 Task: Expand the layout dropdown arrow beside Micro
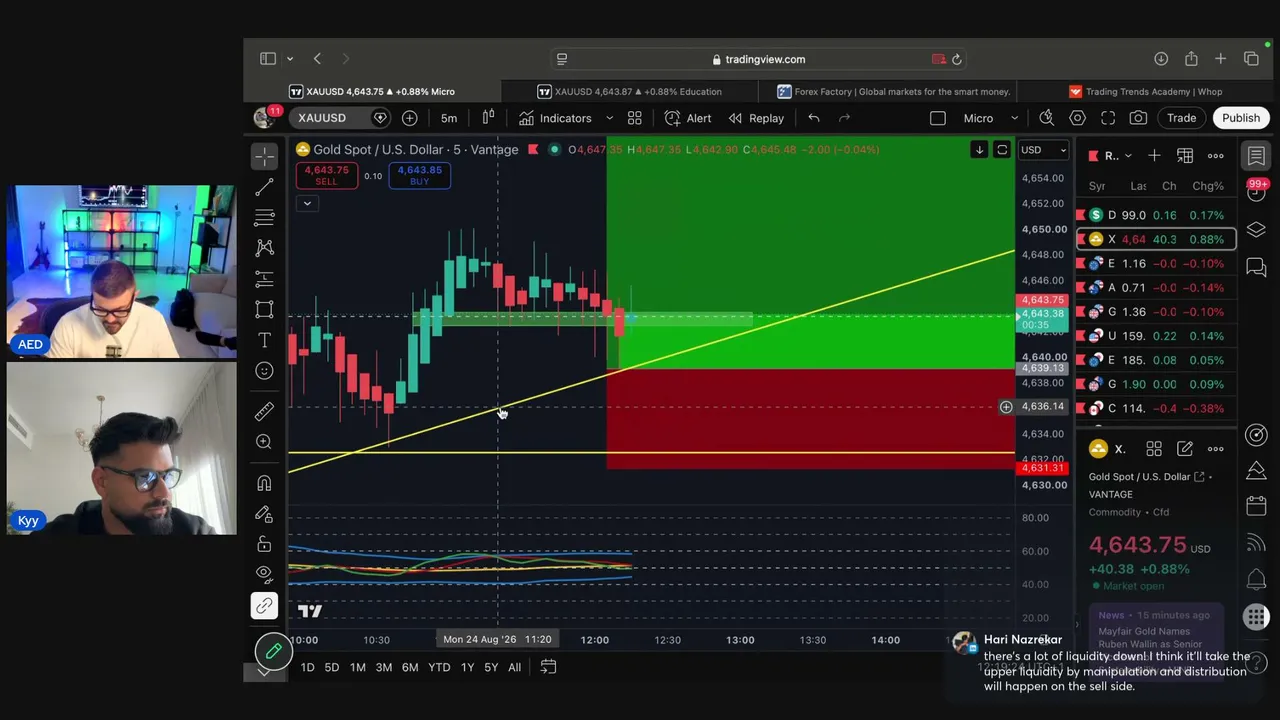[1014, 118]
